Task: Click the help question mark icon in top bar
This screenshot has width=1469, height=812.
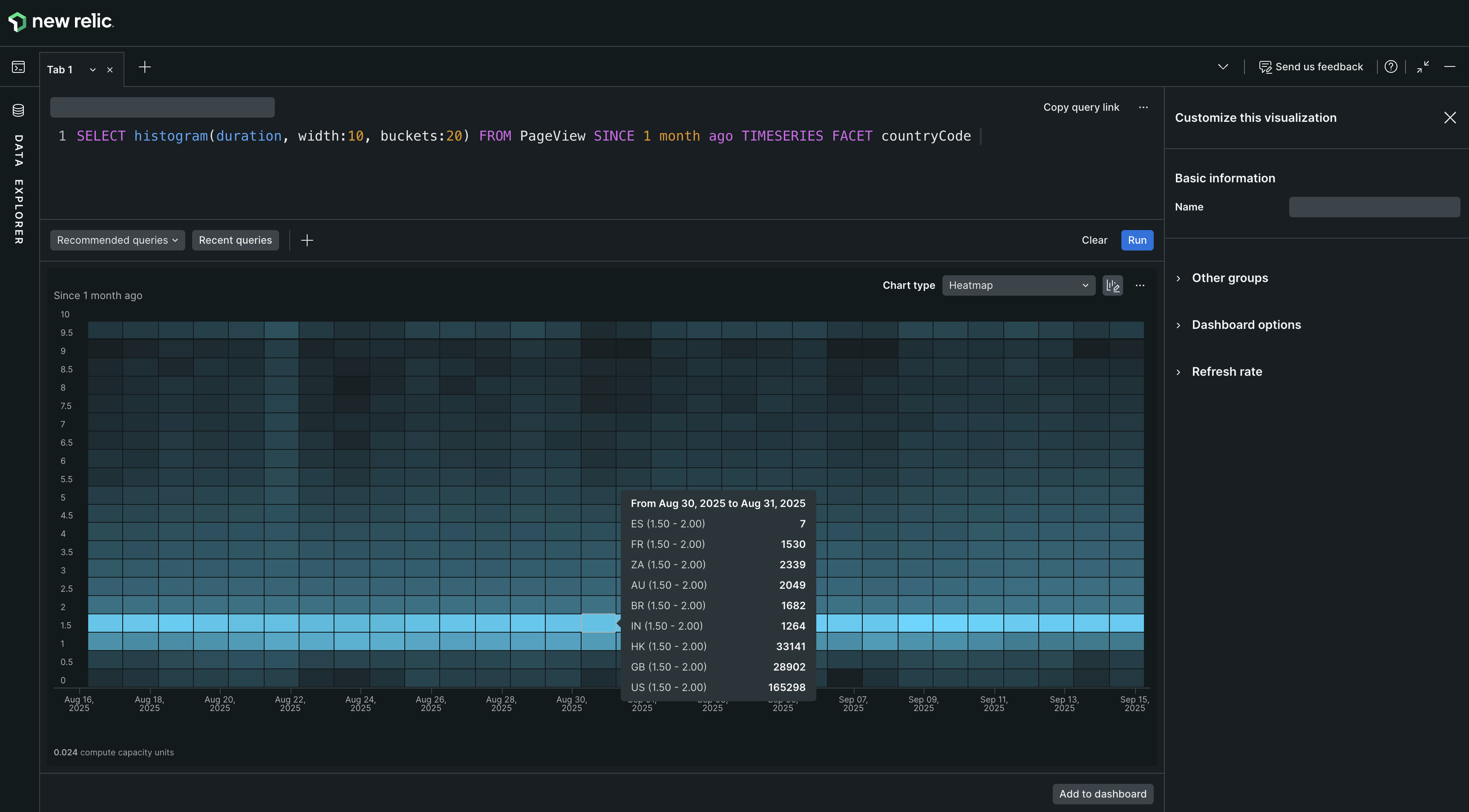Action: tap(1391, 67)
